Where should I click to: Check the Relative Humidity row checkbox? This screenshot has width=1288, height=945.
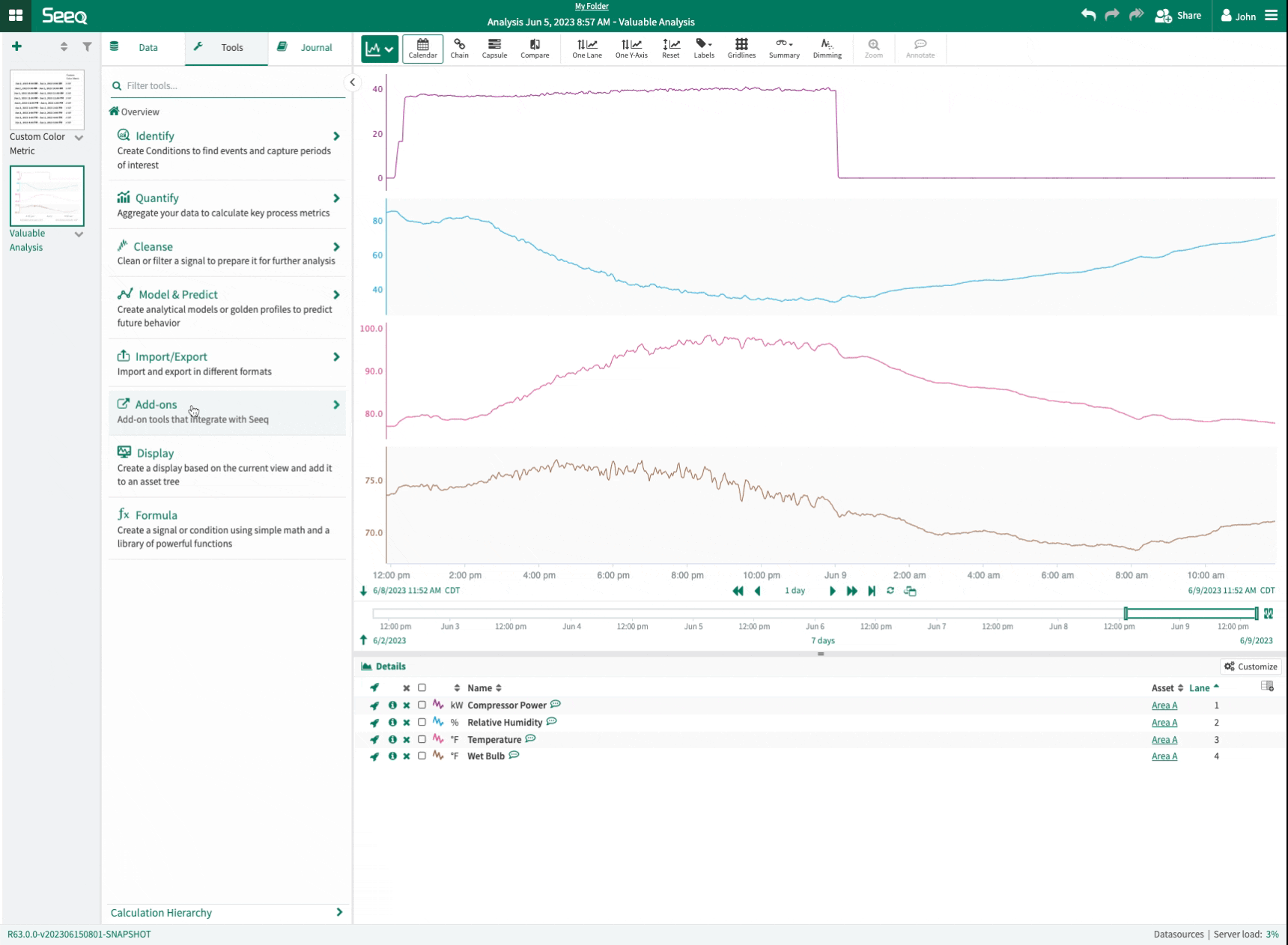point(422,722)
